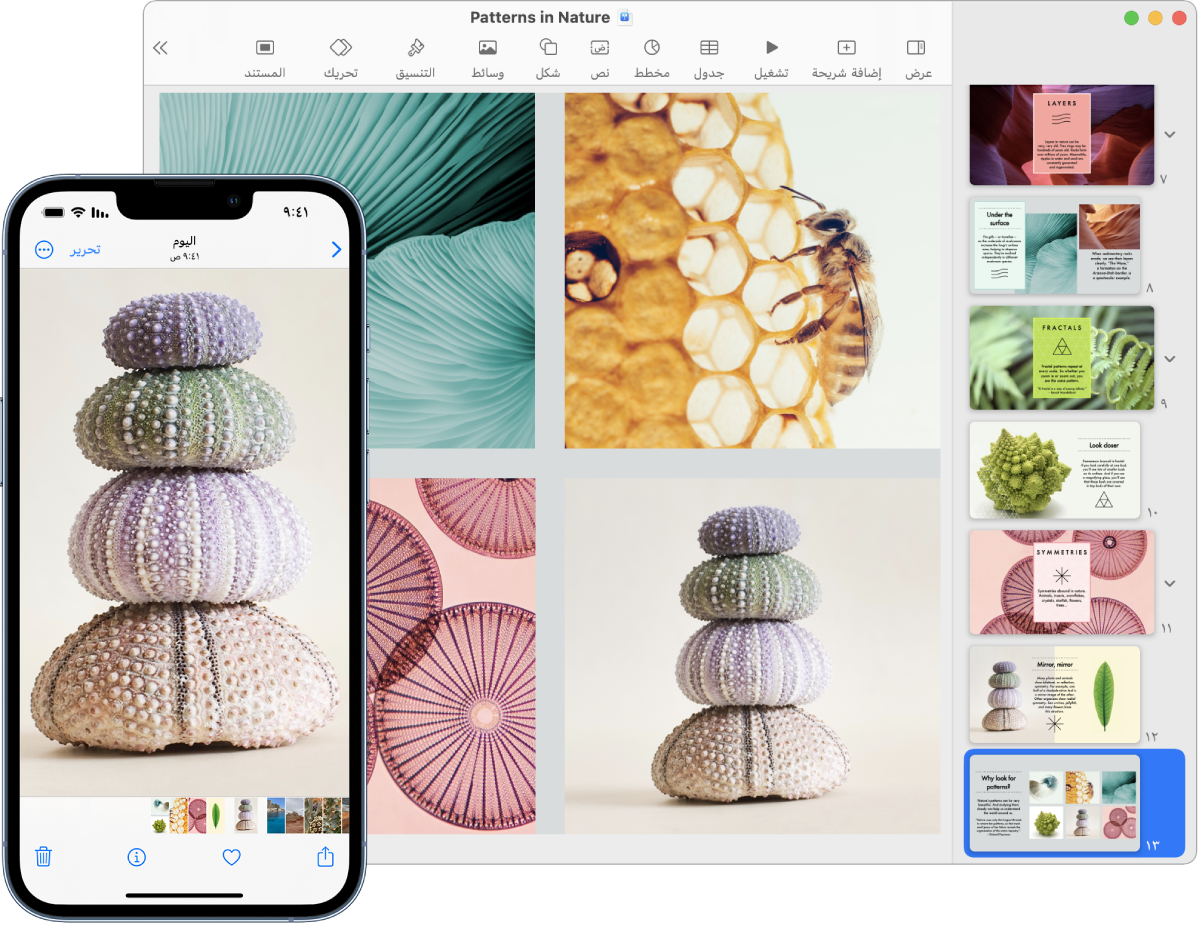This screenshot has width=1202, height=928.
Task: Start the presentation with تشغيل
Action: (x=770, y=47)
